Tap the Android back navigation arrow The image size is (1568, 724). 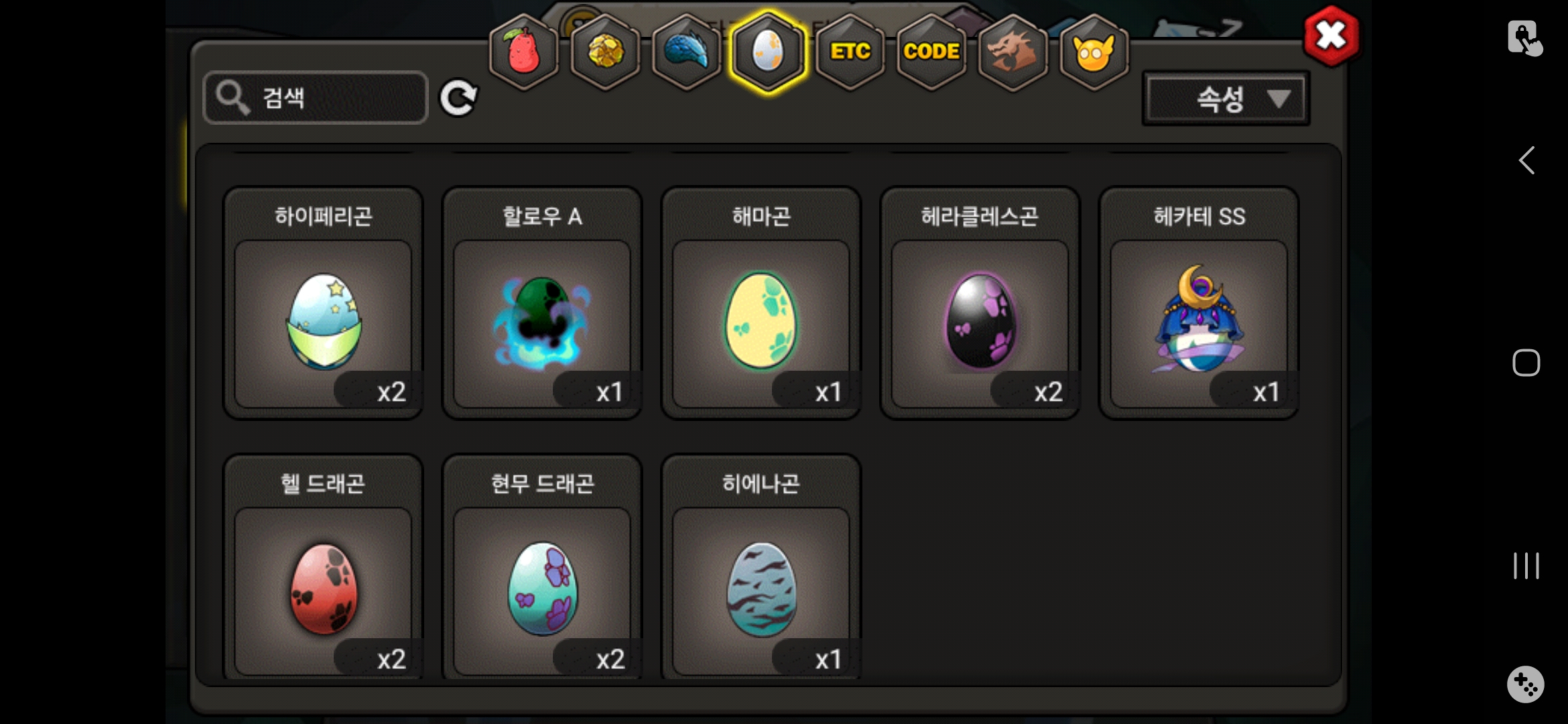point(1526,160)
